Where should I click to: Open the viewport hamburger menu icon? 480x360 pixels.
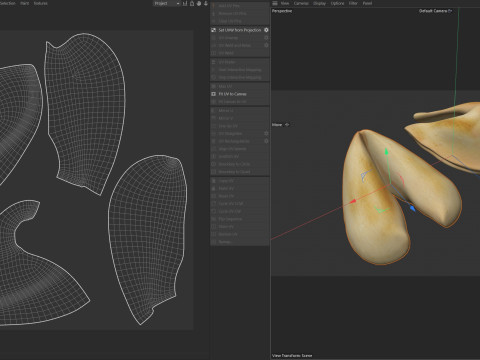coord(275,3)
